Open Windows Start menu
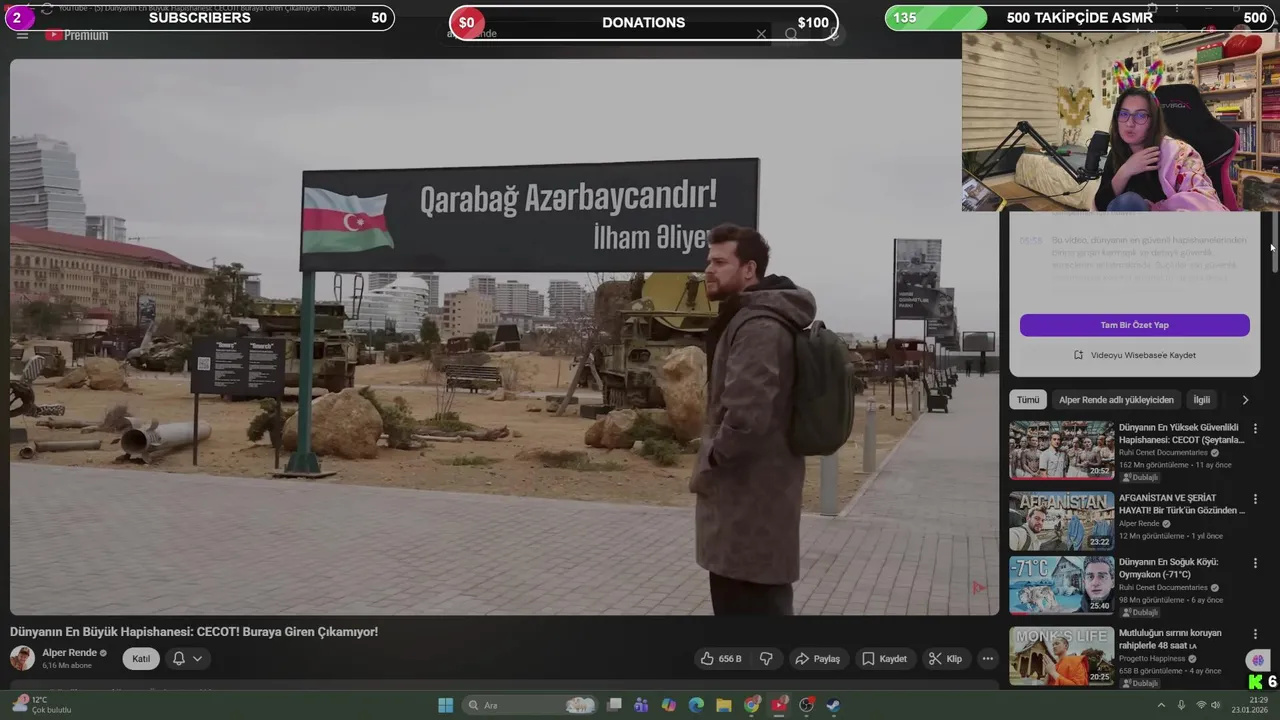Image resolution: width=1280 pixels, height=720 pixels. [x=445, y=705]
